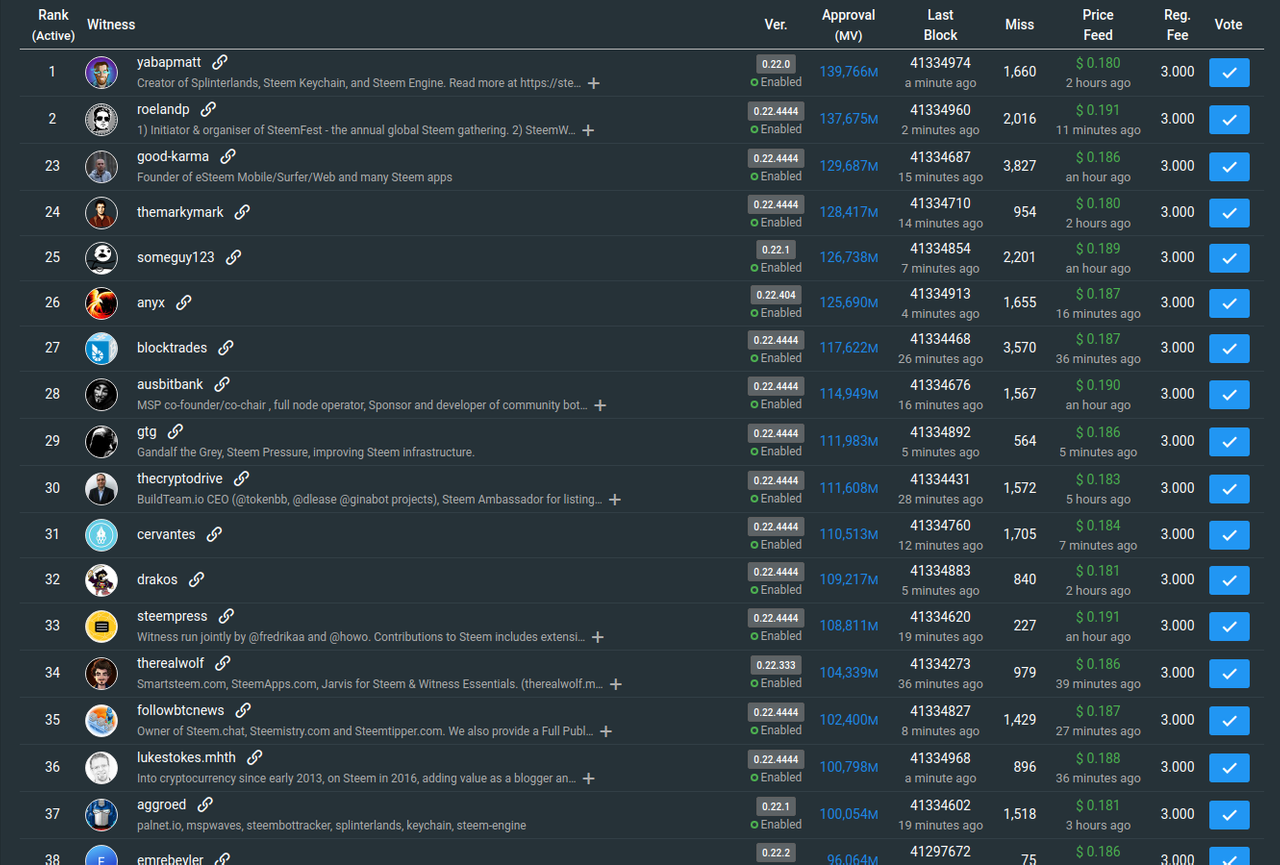Image resolution: width=1280 pixels, height=865 pixels.
Task: Open the link icon next to lukestokes.mhth
Action: pyautogui.click(x=255, y=757)
